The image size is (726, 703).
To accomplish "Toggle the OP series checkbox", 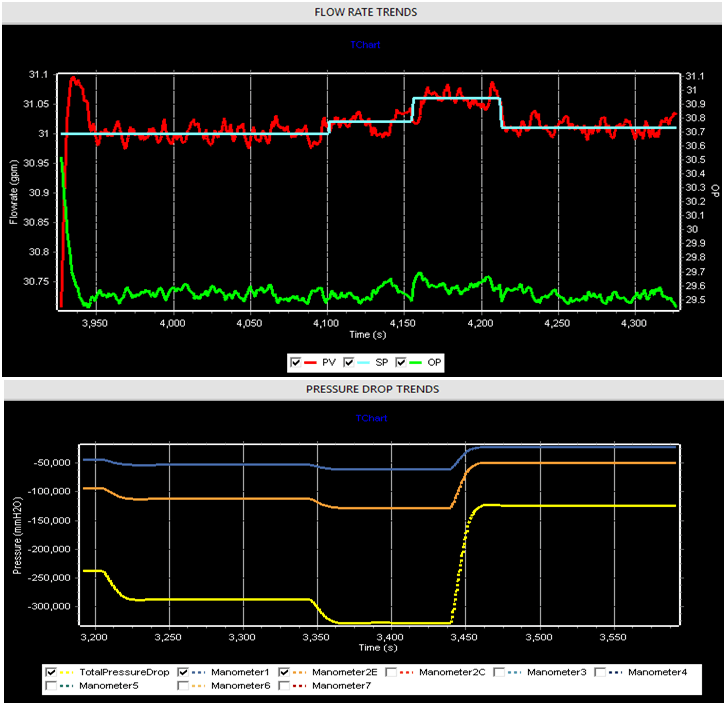I will click(x=404, y=361).
